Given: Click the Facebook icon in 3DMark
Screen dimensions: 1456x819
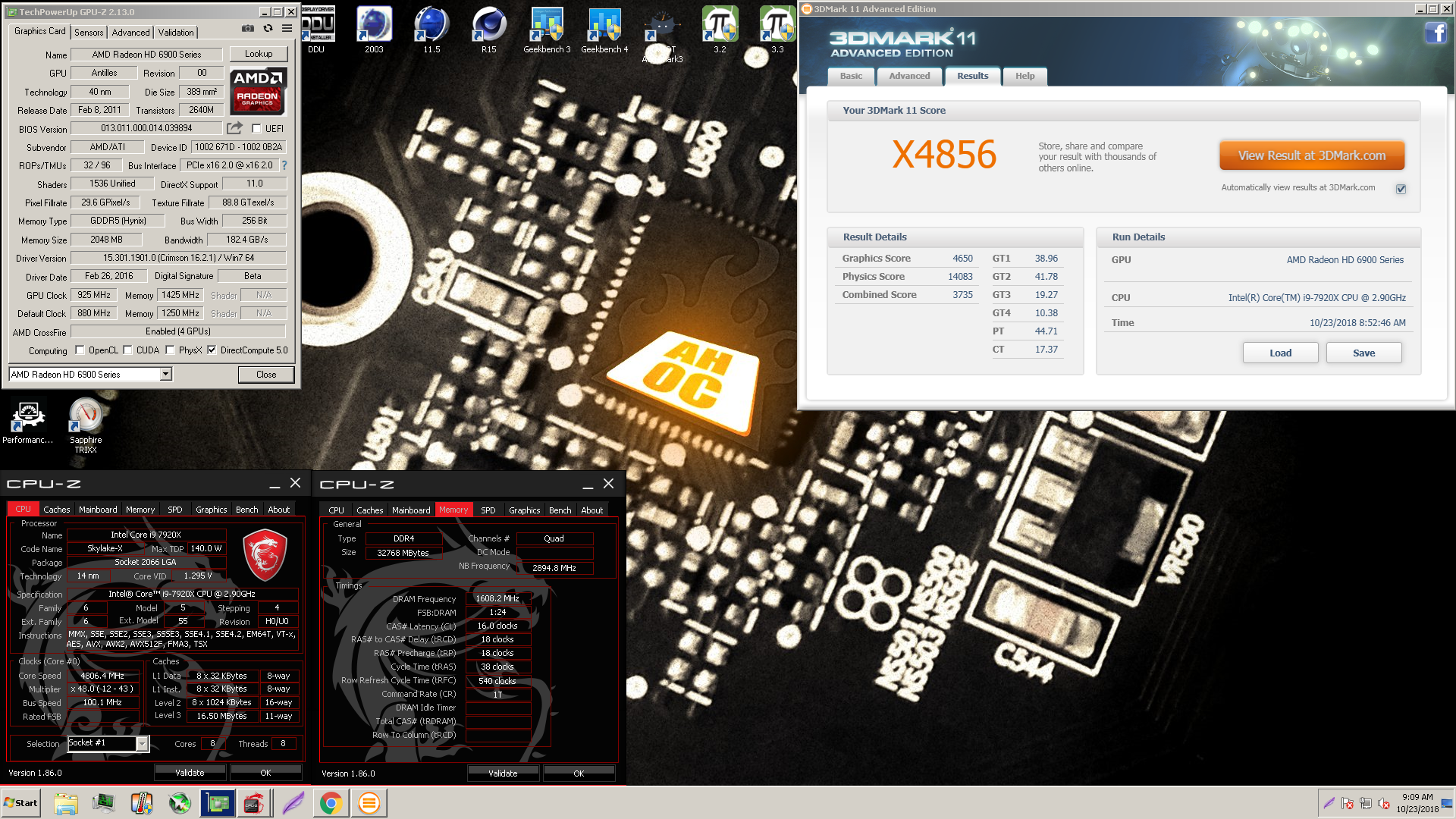Looking at the screenshot, I should click(1436, 33).
